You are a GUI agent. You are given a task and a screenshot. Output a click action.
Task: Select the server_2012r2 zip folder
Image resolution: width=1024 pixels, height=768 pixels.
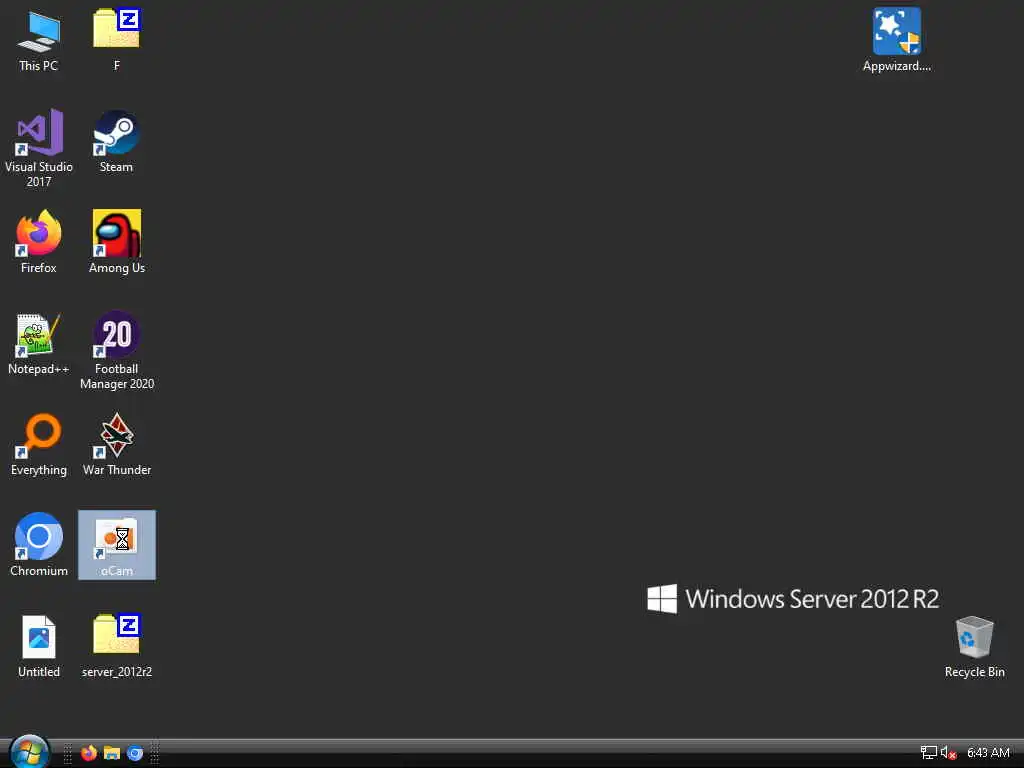117,647
